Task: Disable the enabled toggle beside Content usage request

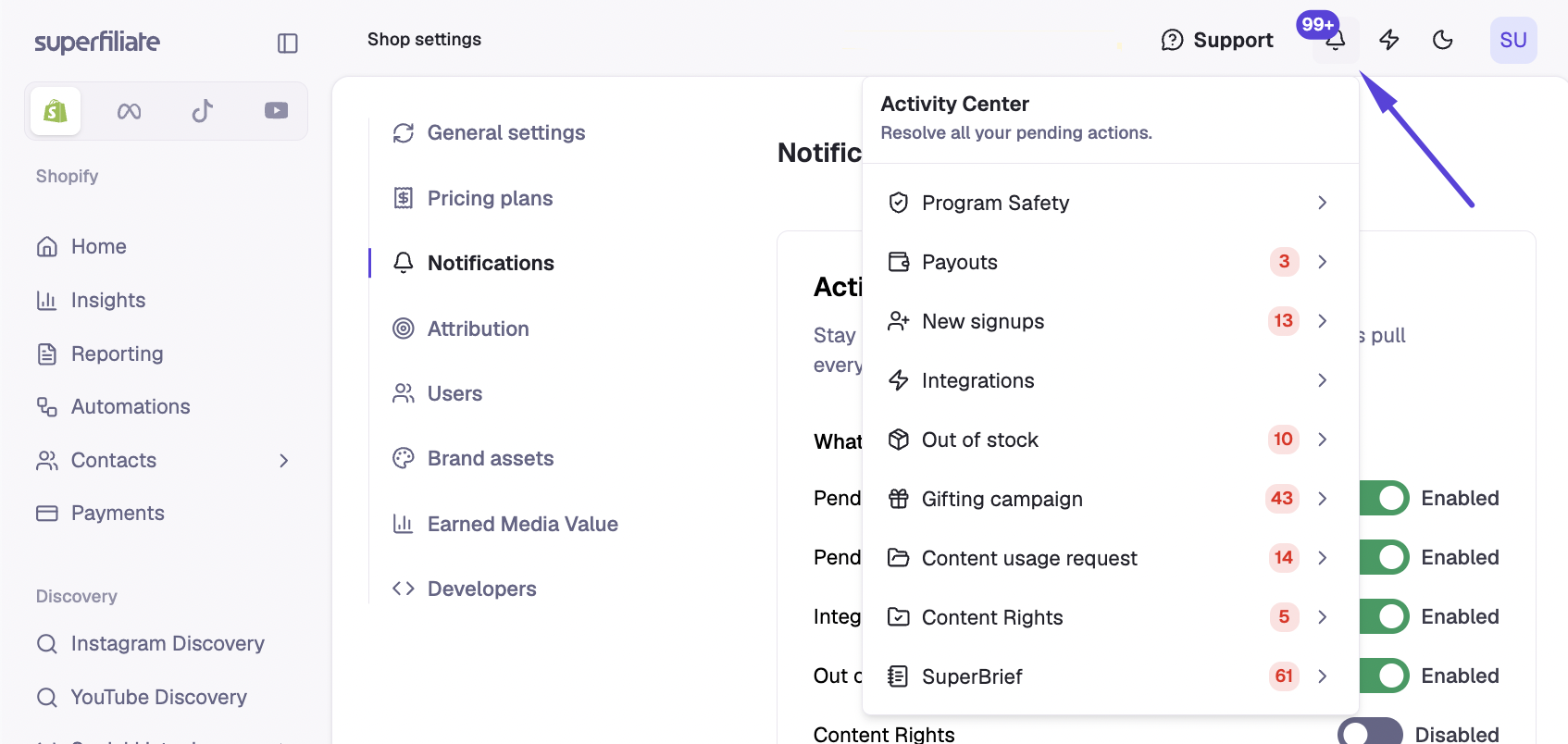Action: 1385,557
